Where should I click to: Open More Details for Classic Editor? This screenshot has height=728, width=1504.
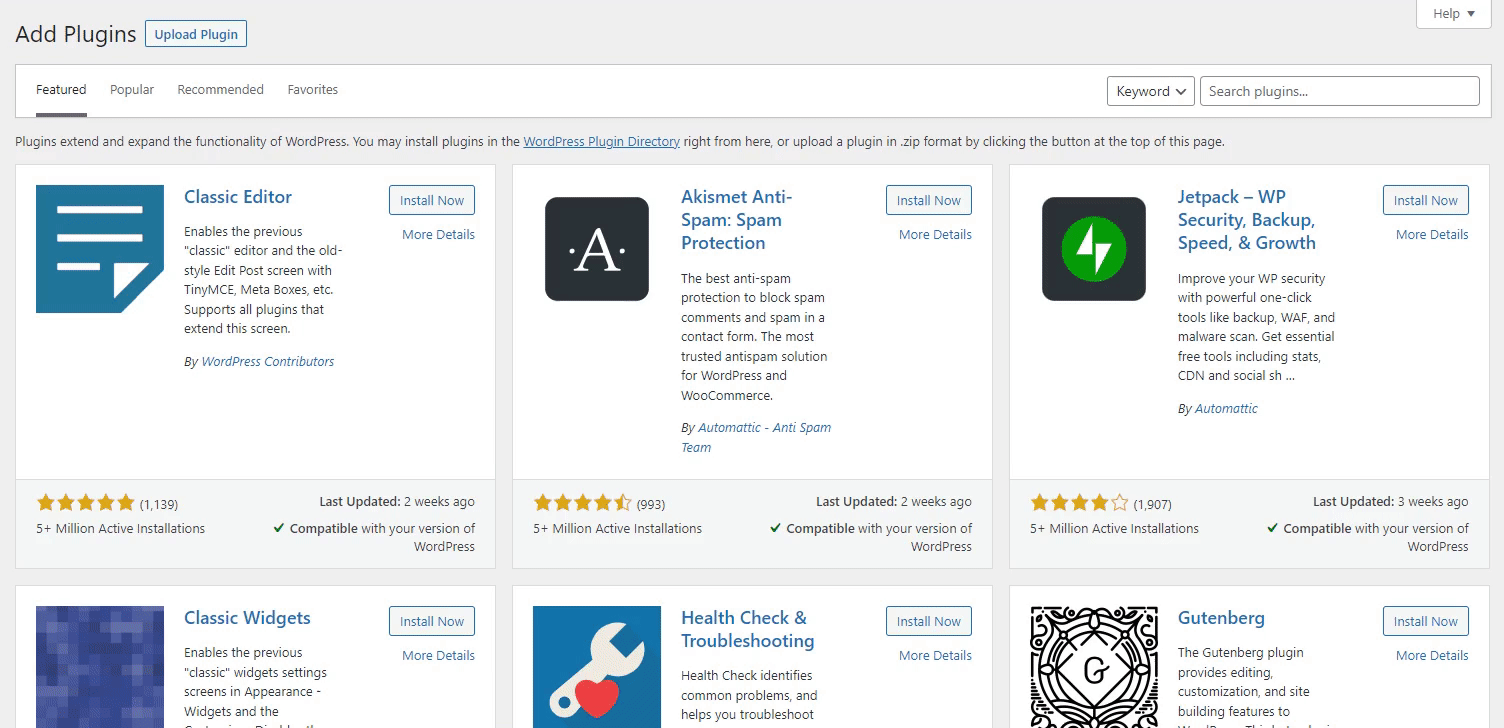(x=438, y=235)
